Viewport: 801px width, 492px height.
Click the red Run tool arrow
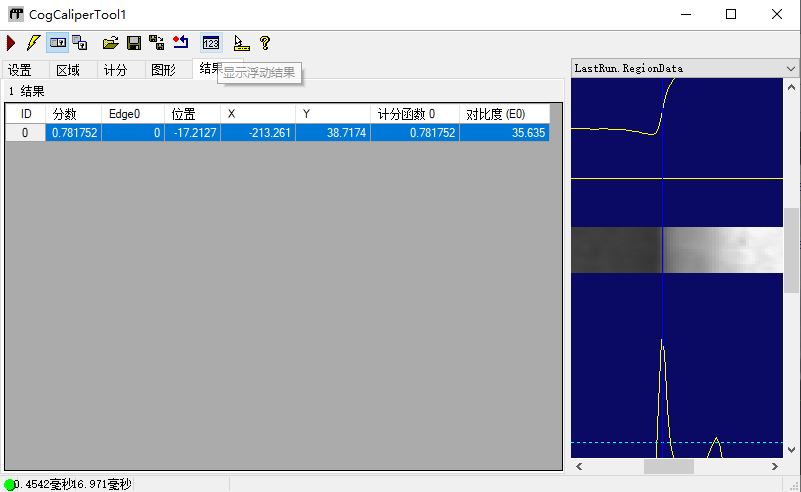(11, 43)
